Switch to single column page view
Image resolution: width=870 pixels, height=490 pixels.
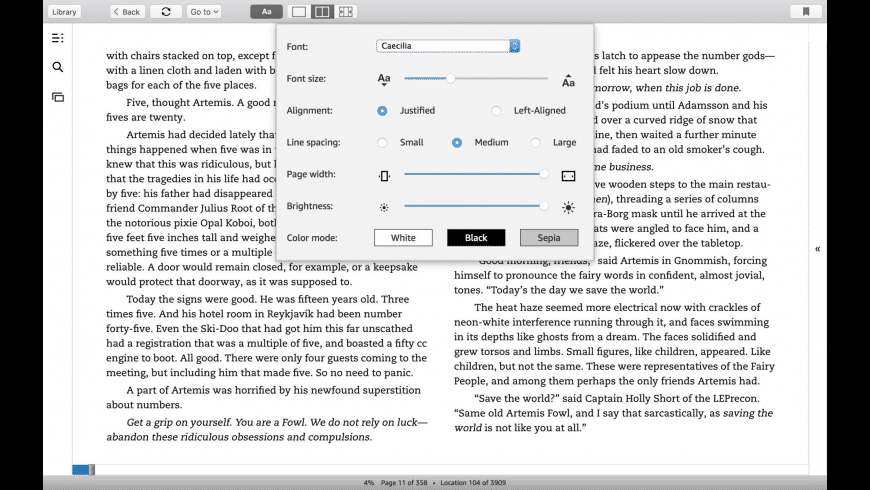coord(299,12)
